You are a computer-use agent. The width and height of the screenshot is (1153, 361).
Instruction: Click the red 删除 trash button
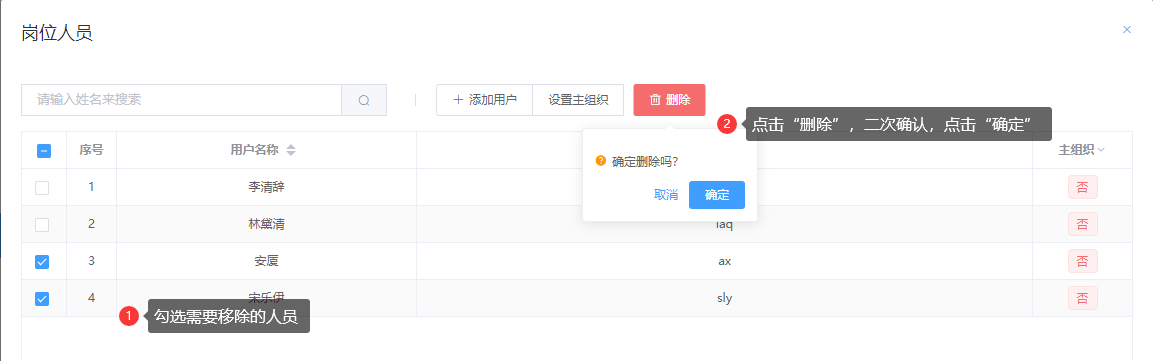[x=669, y=100]
